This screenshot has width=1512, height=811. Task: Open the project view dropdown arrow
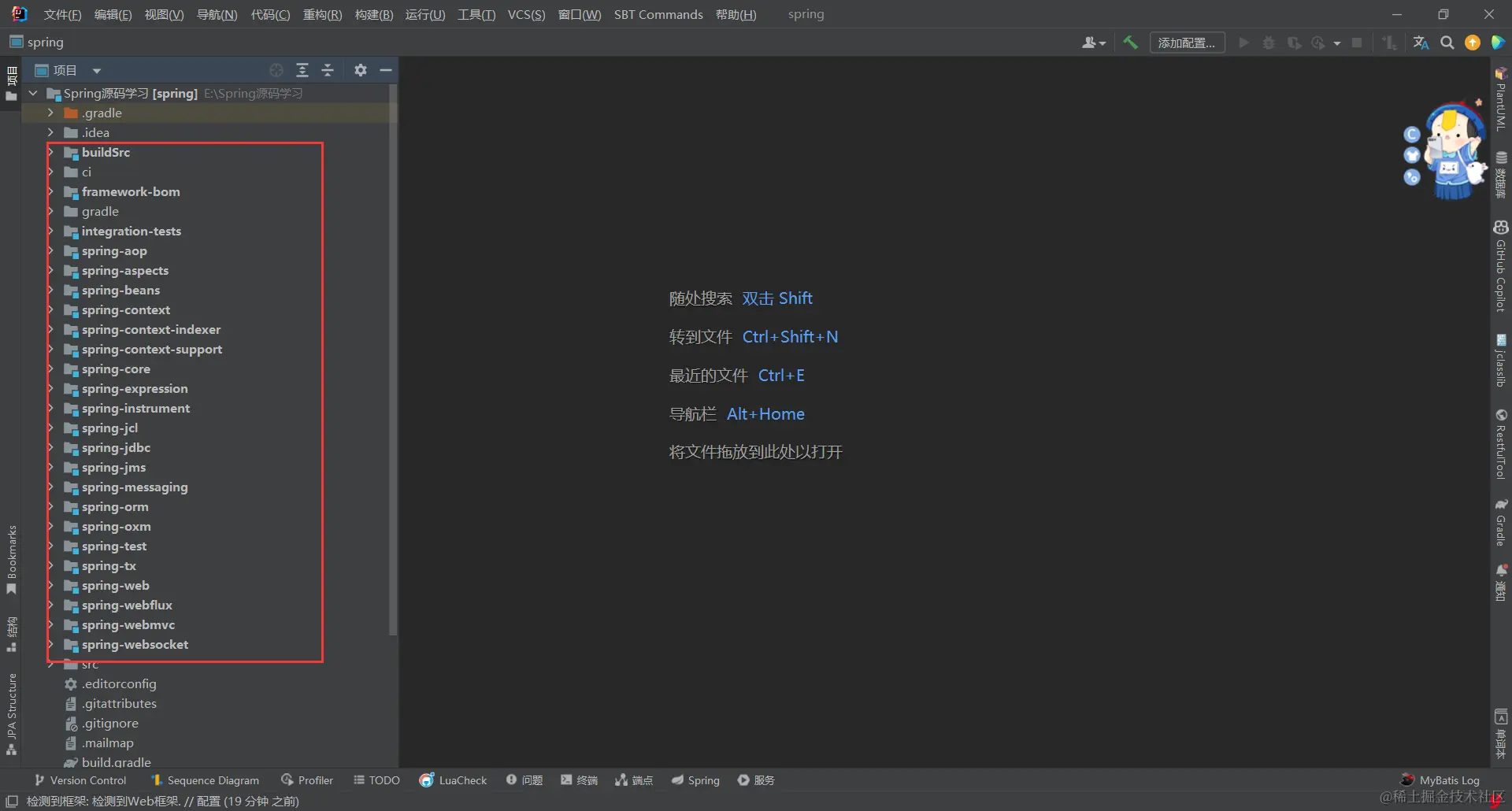(x=97, y=71)
